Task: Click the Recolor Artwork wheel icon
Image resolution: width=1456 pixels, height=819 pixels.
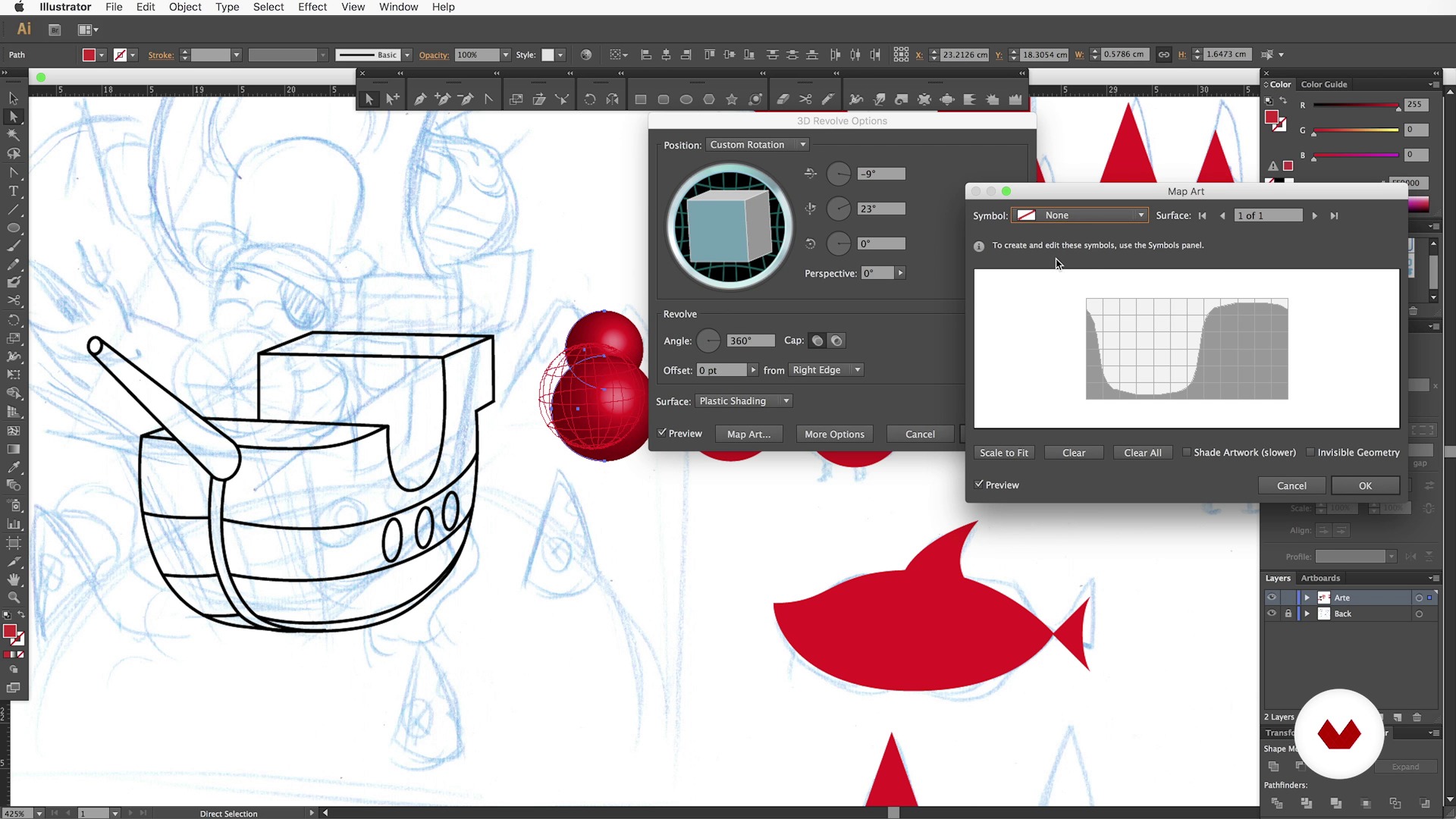Action: (x=585, y=55)
